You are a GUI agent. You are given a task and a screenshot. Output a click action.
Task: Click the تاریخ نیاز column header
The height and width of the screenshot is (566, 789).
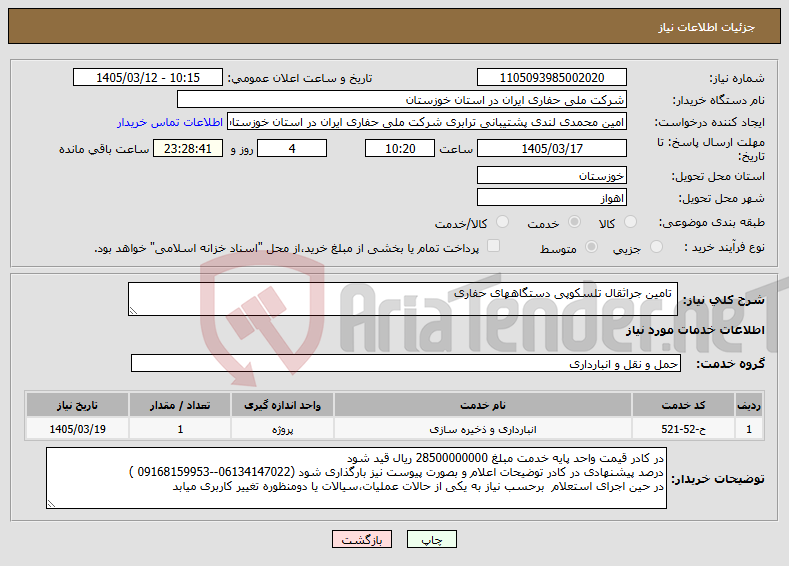point(77,405)
